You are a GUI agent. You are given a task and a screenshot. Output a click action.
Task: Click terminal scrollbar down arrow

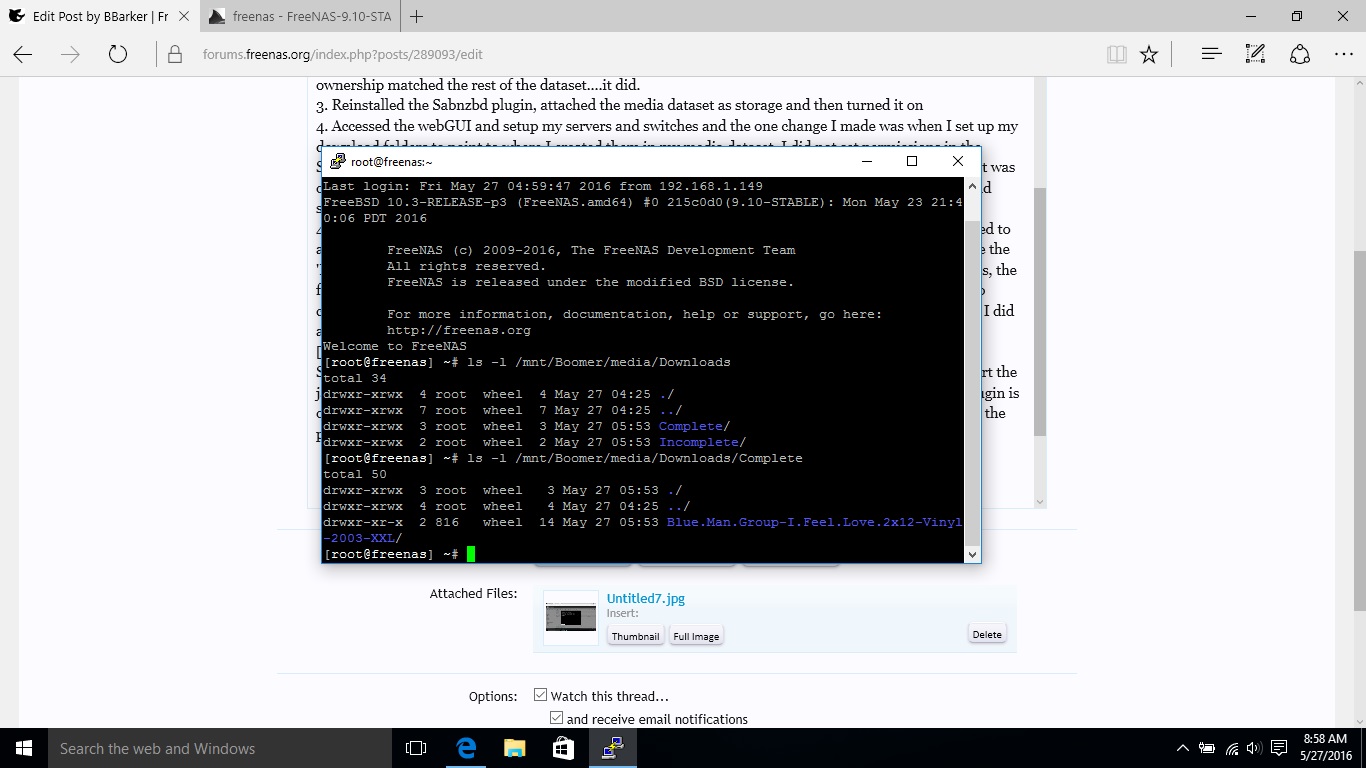pyautogui.click(x=972, y=554)
